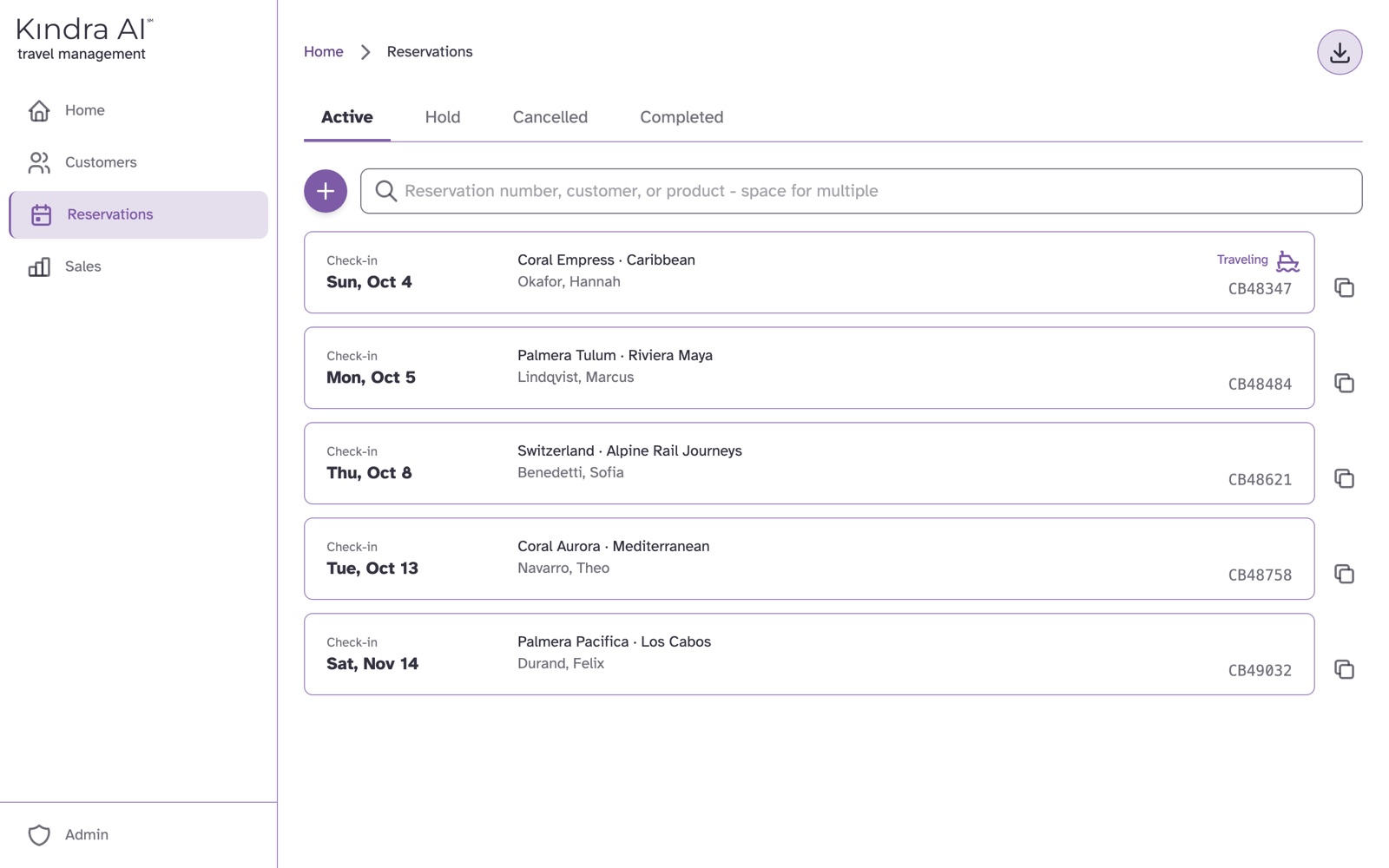
Task: Focus the reservation search field
Action: coord(861,191)
